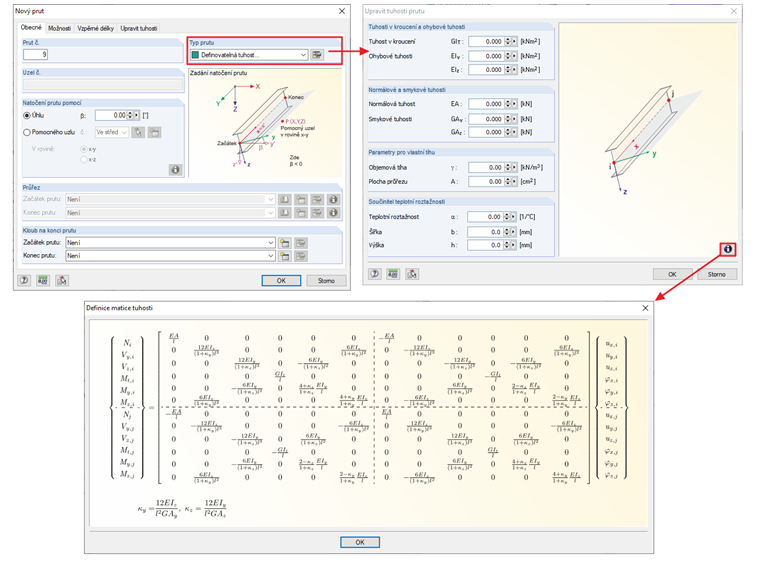Click units 0.00 icon in Upravit tuhosti prutu dialog
The image size is (760, 579).
pyautogui.click(x=393, y=274)
